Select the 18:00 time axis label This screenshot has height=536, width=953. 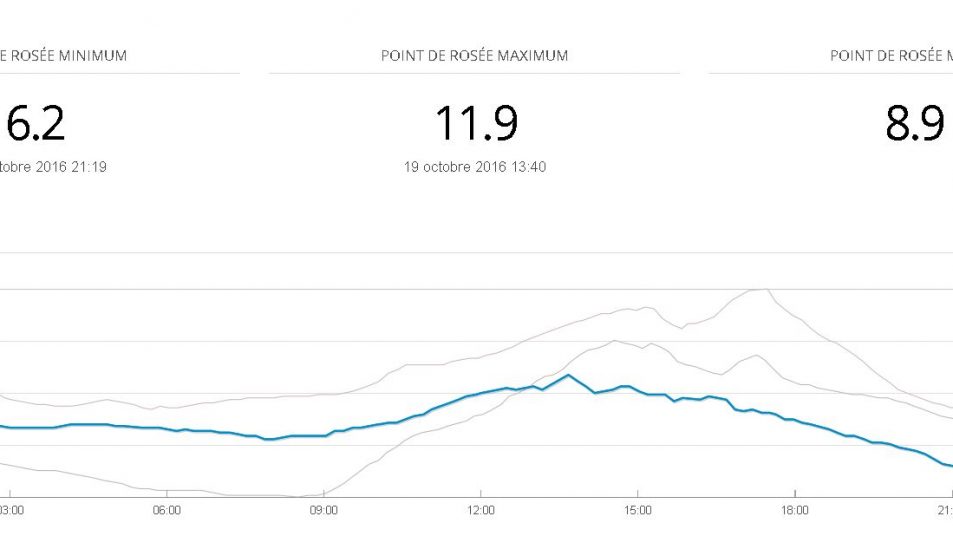[x=794, y=510]
